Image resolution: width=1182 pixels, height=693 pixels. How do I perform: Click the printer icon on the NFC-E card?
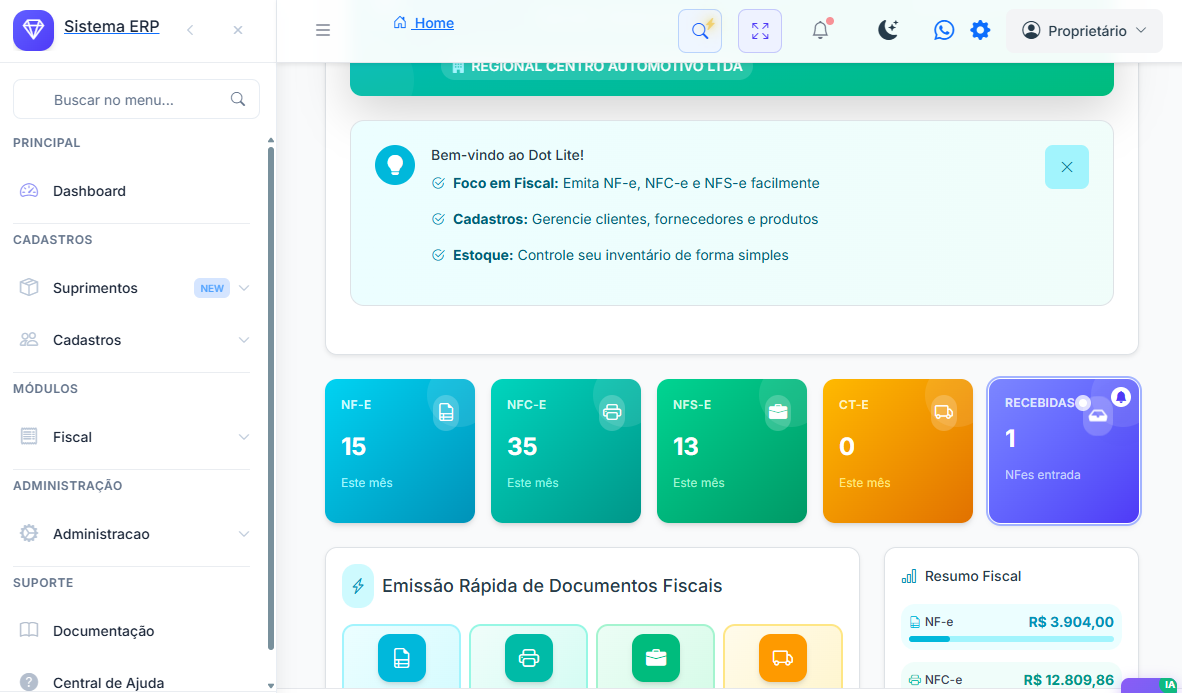pyautogui.click(x=612, y=411)
